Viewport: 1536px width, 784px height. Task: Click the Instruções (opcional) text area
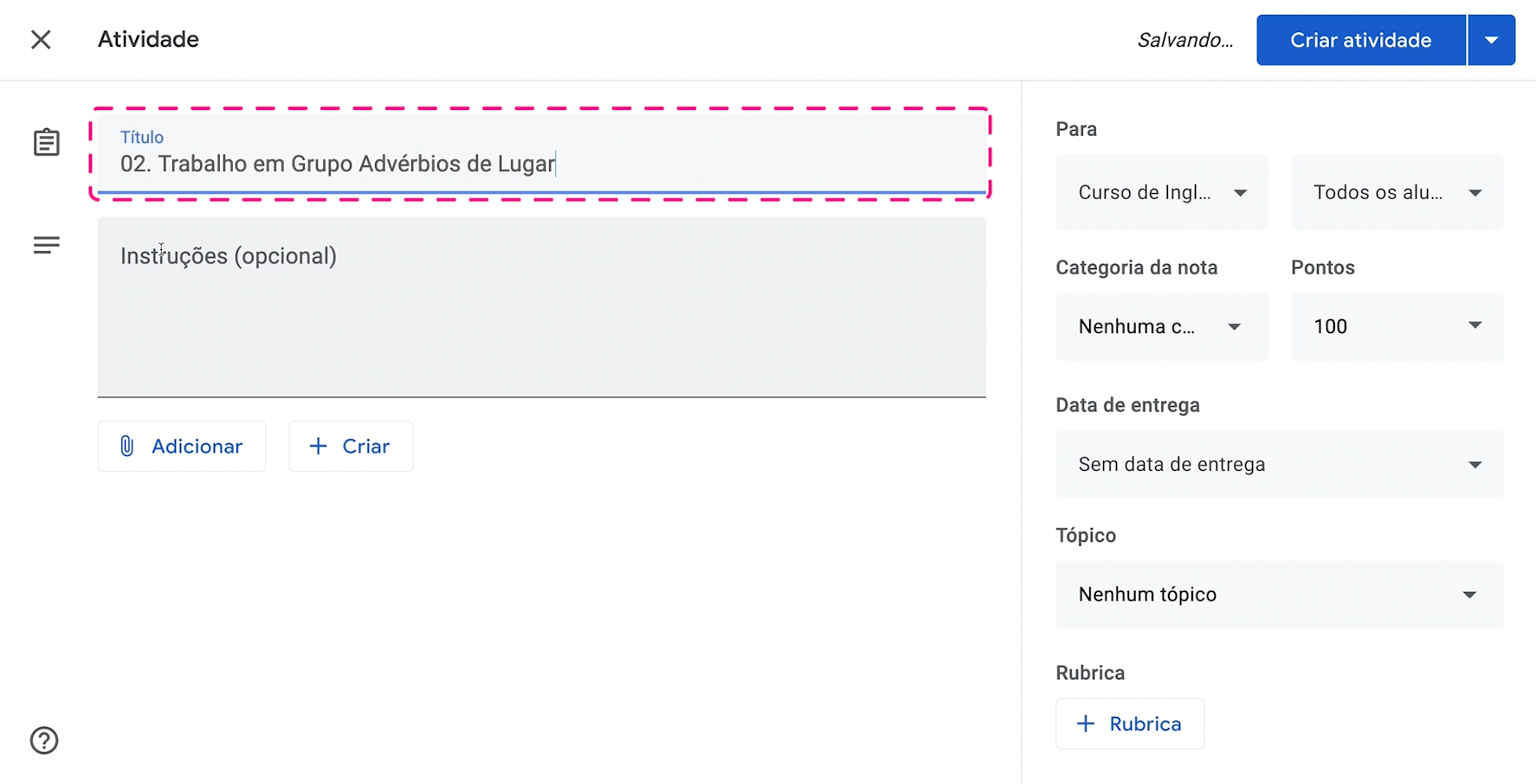click(541, 307)
